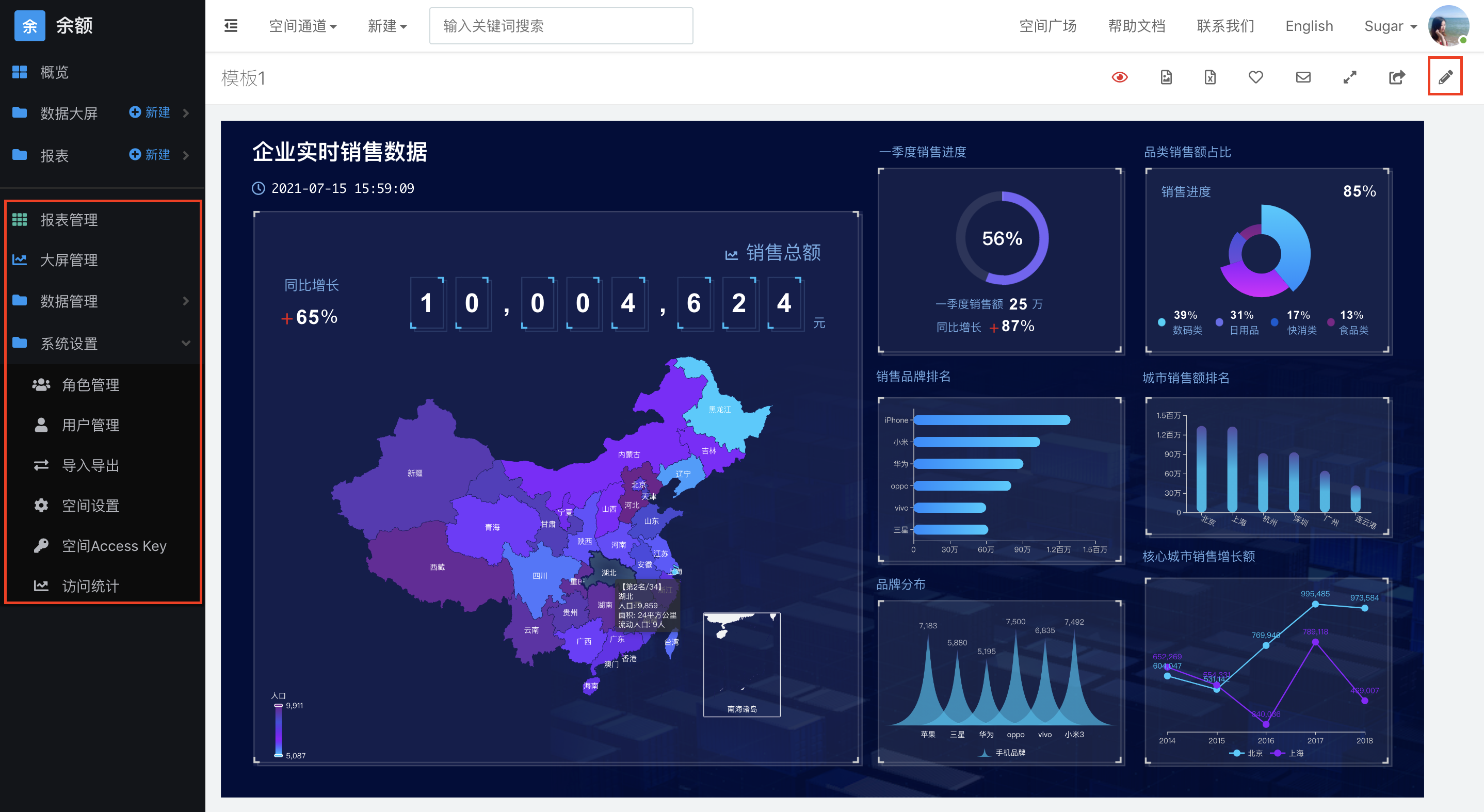Image resolution: width=1484 pixels, height=812 pixels.
Task: Toggle the 日用品 legend dot
Action: (1219, 322)
